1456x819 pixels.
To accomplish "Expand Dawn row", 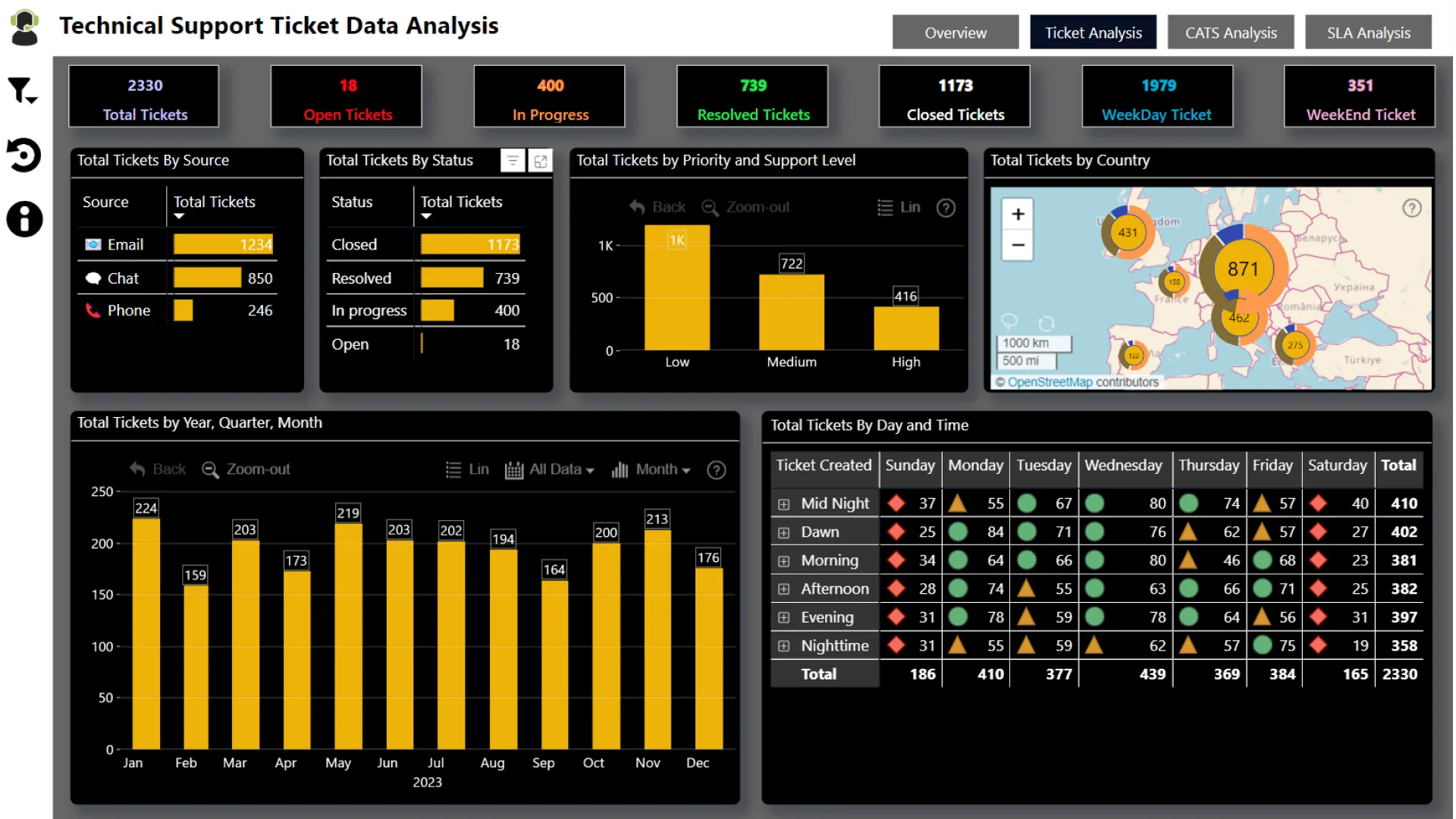I will tap(783, 533).
